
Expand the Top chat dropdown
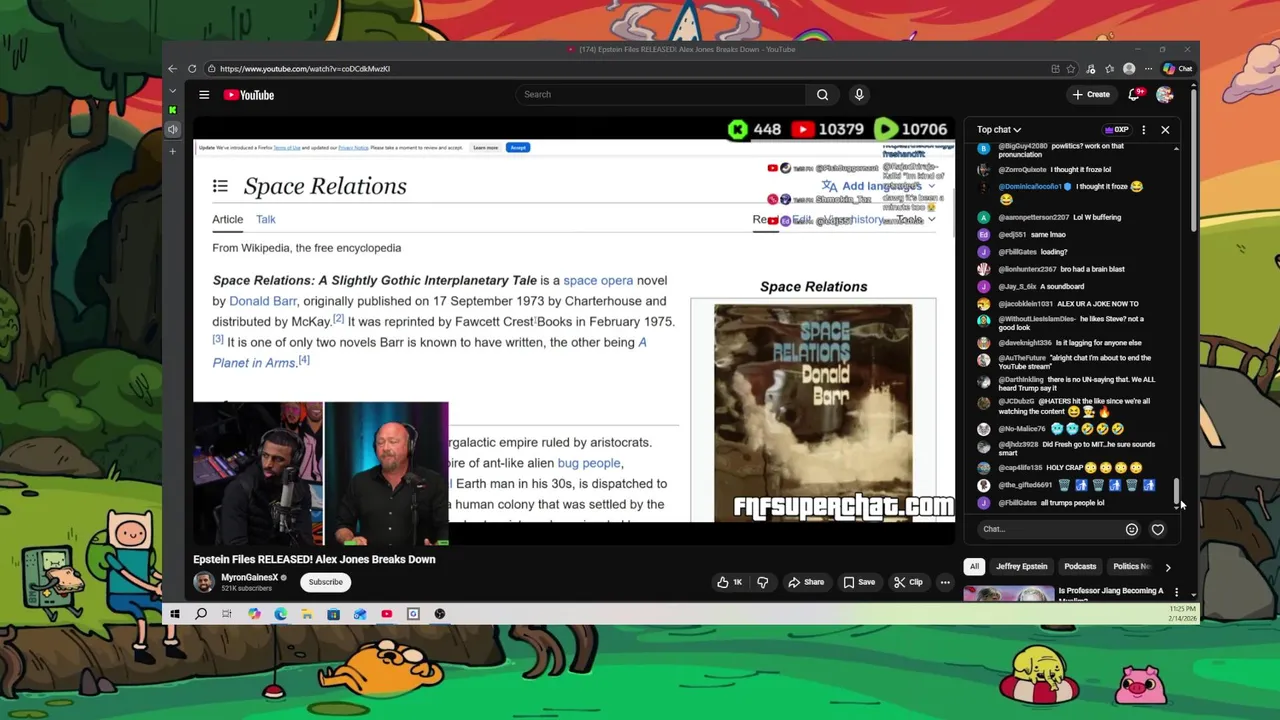tap(999, 130)
